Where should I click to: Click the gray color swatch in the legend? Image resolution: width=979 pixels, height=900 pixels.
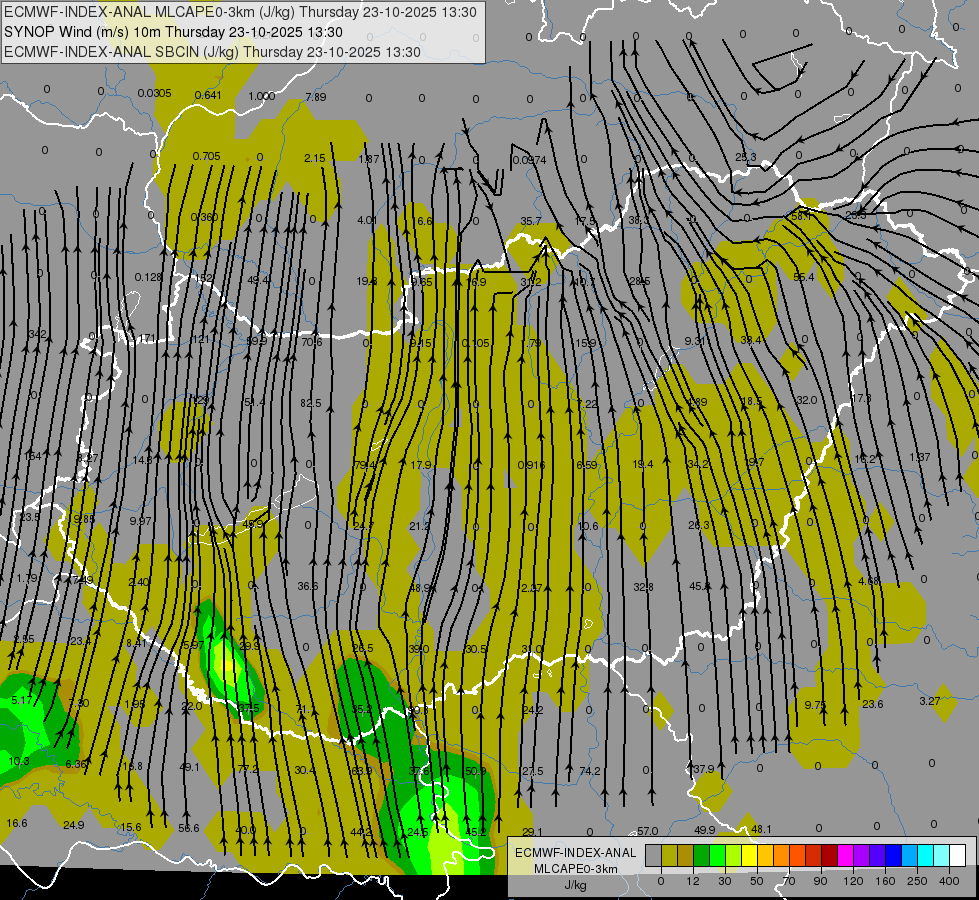click(653, 855)
